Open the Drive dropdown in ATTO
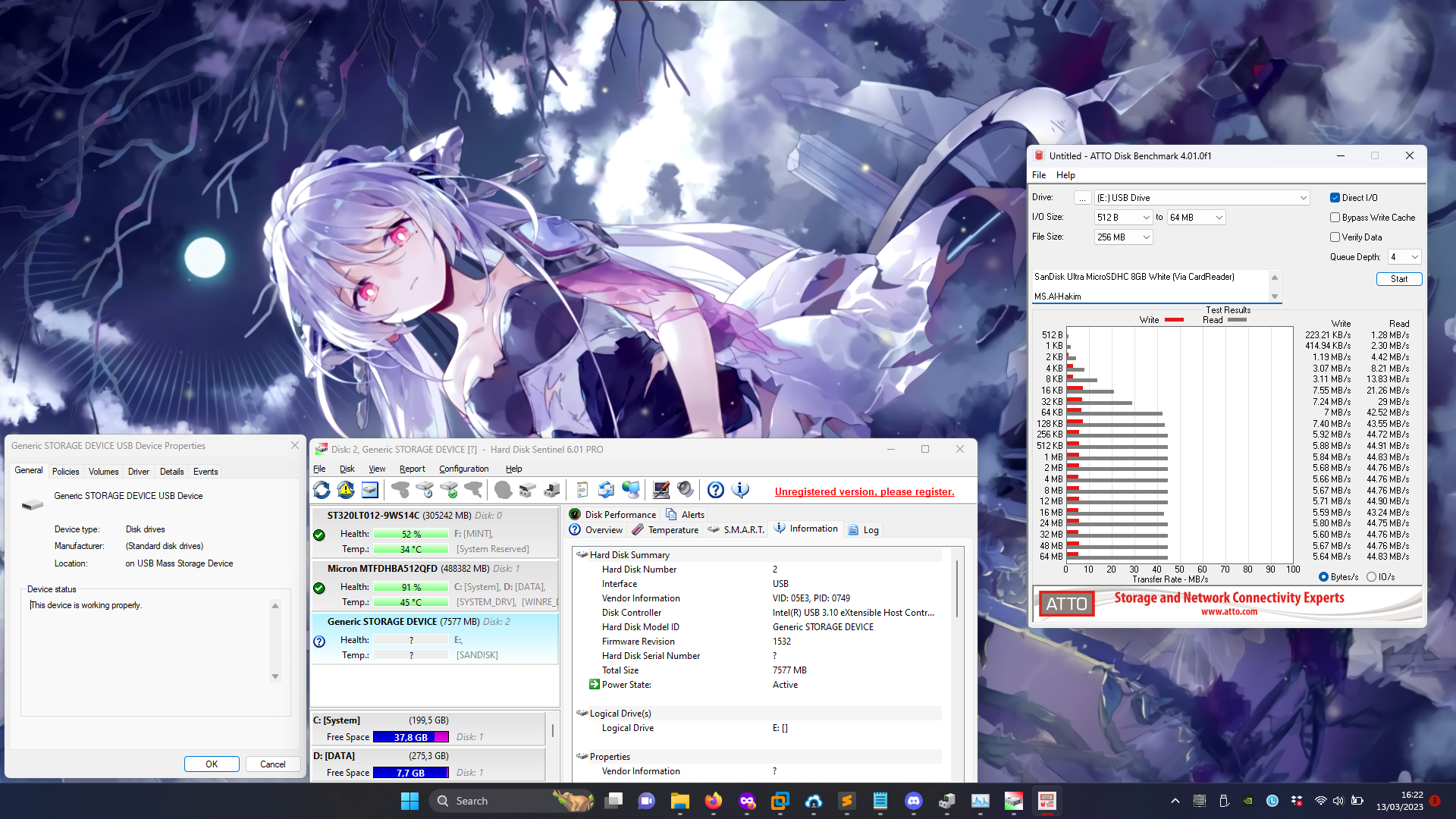 pos(1202,198)
